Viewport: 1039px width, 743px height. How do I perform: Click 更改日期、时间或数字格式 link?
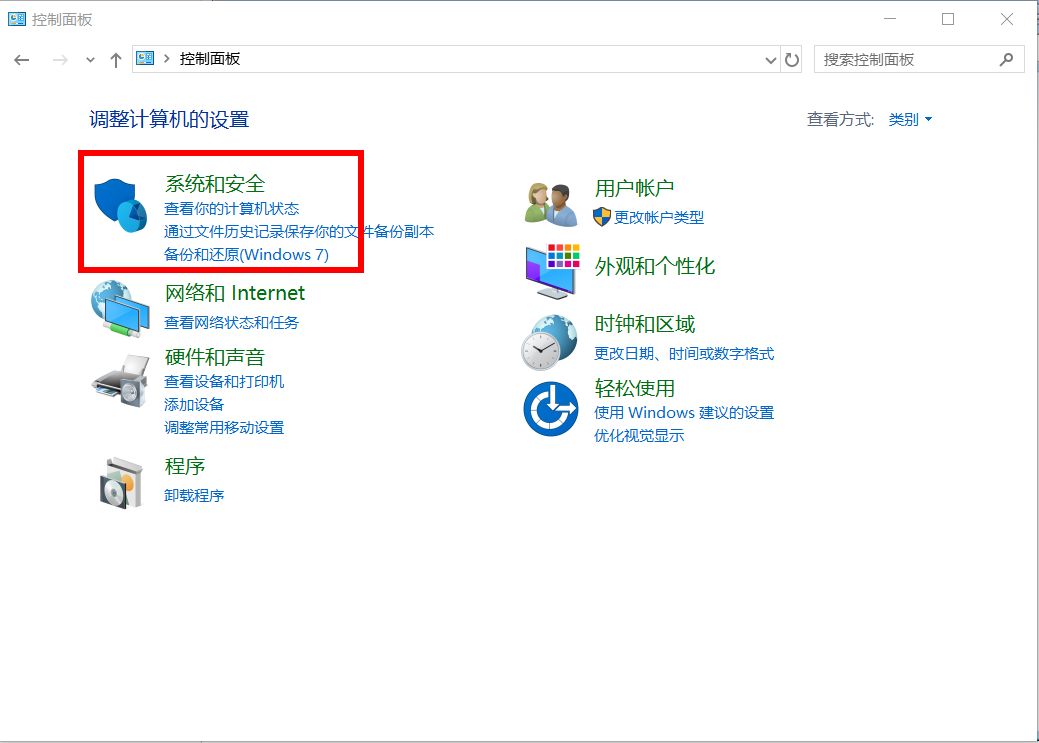click(684, 354)
